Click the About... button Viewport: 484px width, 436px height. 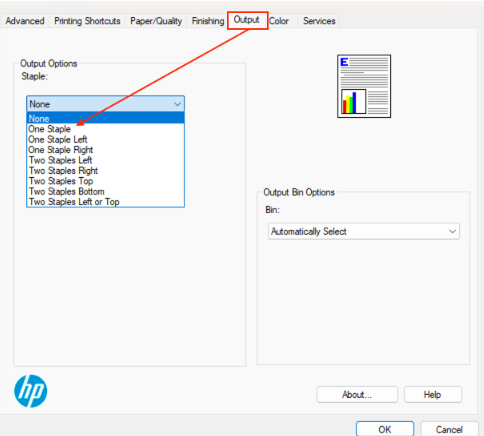(x=357, y=395)
